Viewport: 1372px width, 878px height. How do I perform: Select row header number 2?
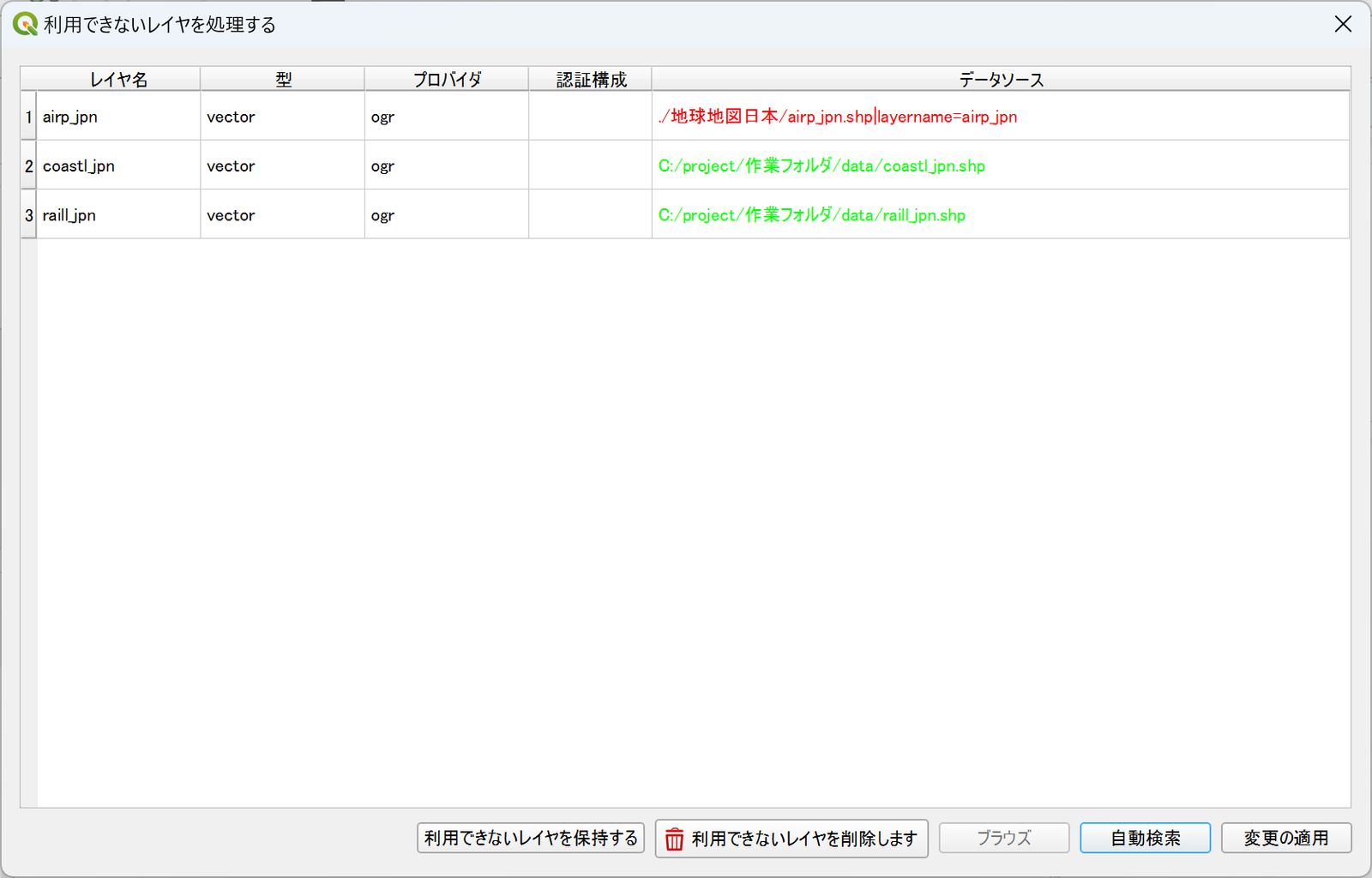point(28,165)
